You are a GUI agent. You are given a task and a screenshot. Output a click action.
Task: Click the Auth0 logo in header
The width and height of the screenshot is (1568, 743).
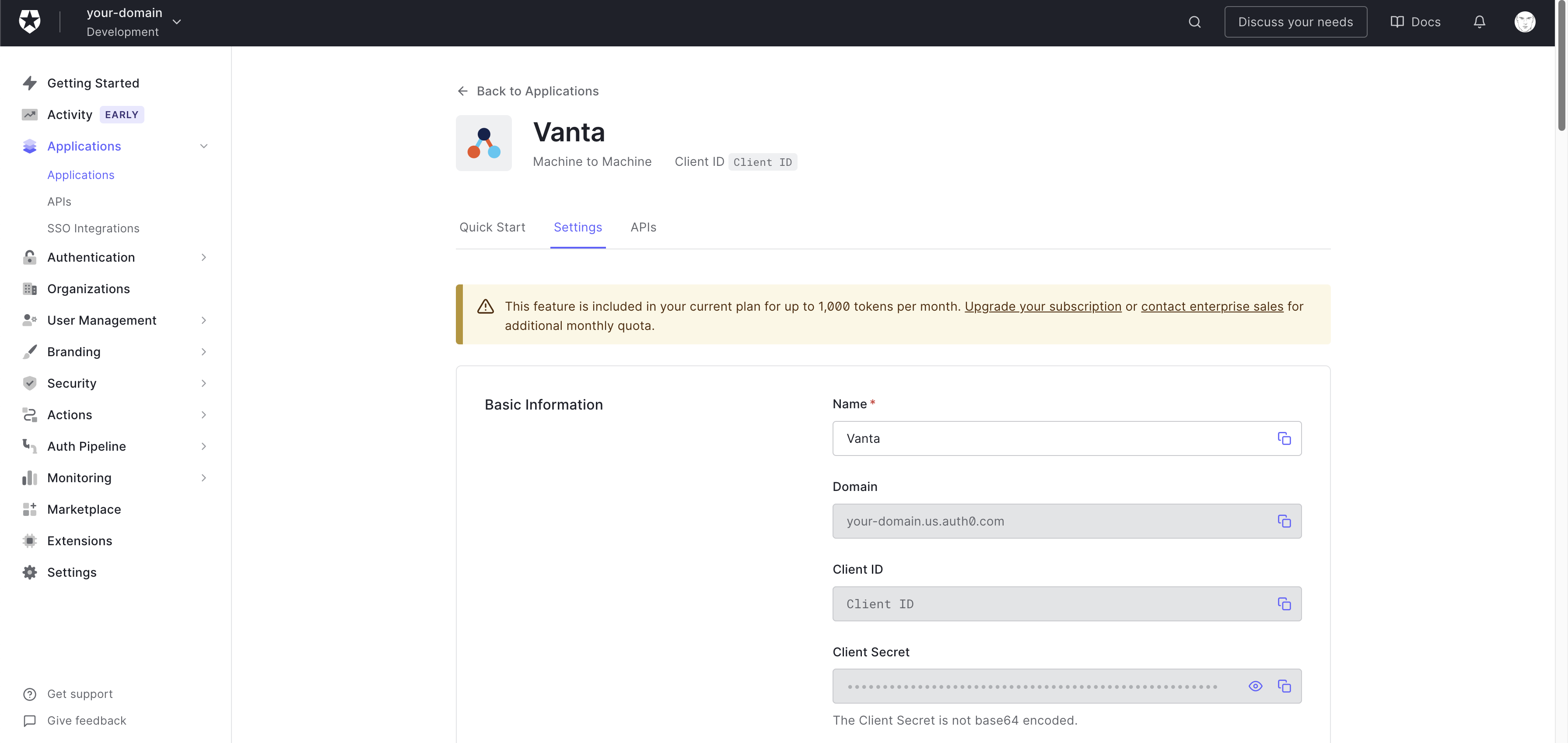pyautogui.click(x=29, y=22)
